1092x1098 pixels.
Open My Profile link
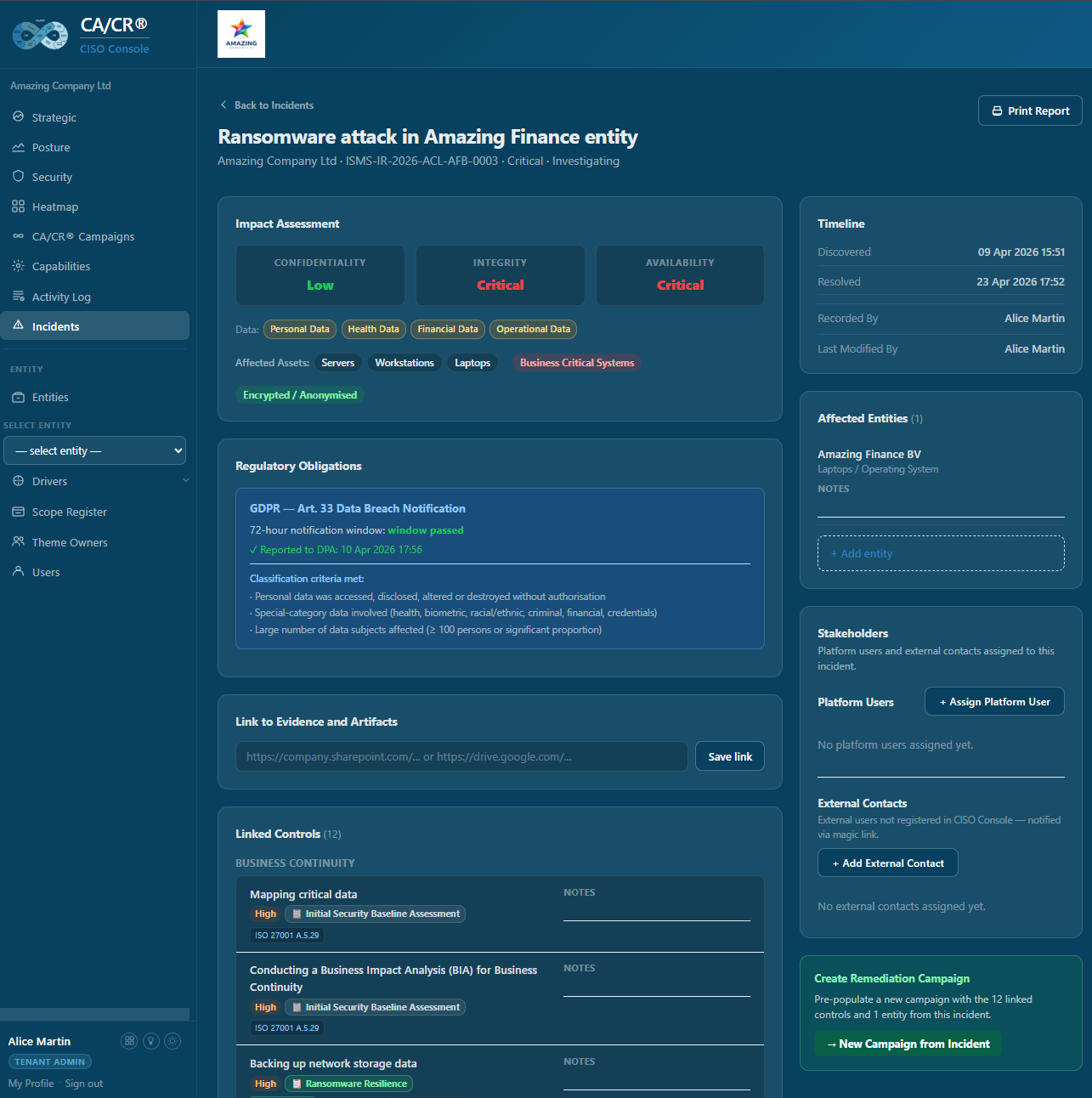coord(31,1084)
